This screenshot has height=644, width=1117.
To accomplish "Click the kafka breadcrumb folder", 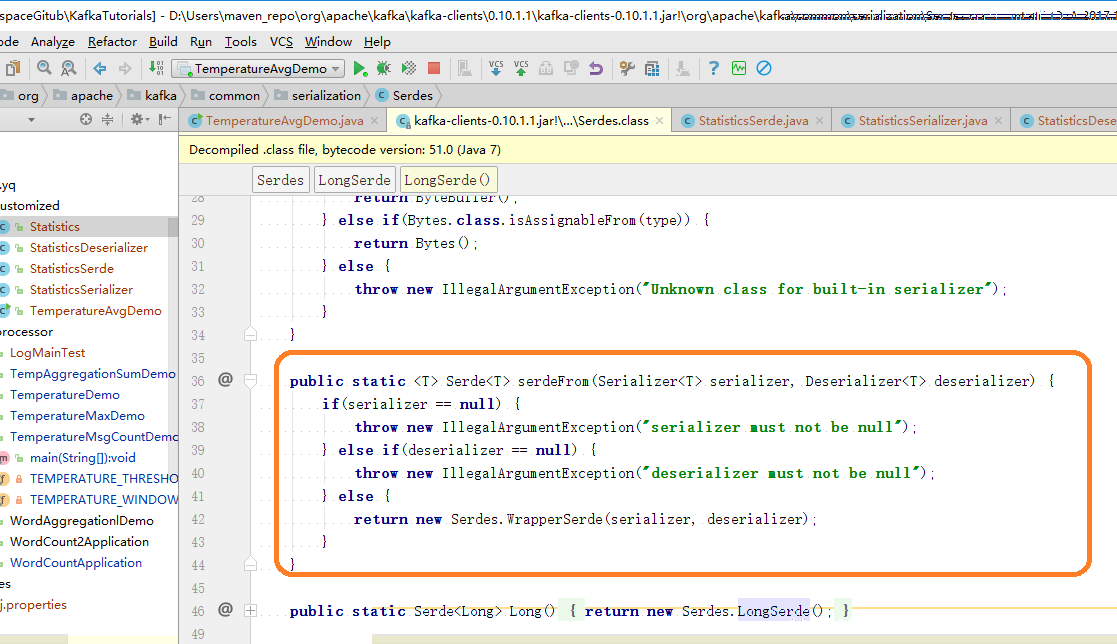I will (x=152, y=95).
